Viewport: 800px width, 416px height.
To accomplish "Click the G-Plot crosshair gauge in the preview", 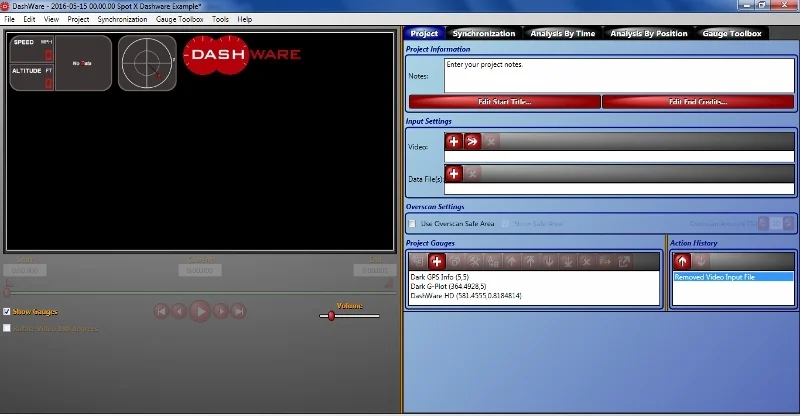I will 147,63.
